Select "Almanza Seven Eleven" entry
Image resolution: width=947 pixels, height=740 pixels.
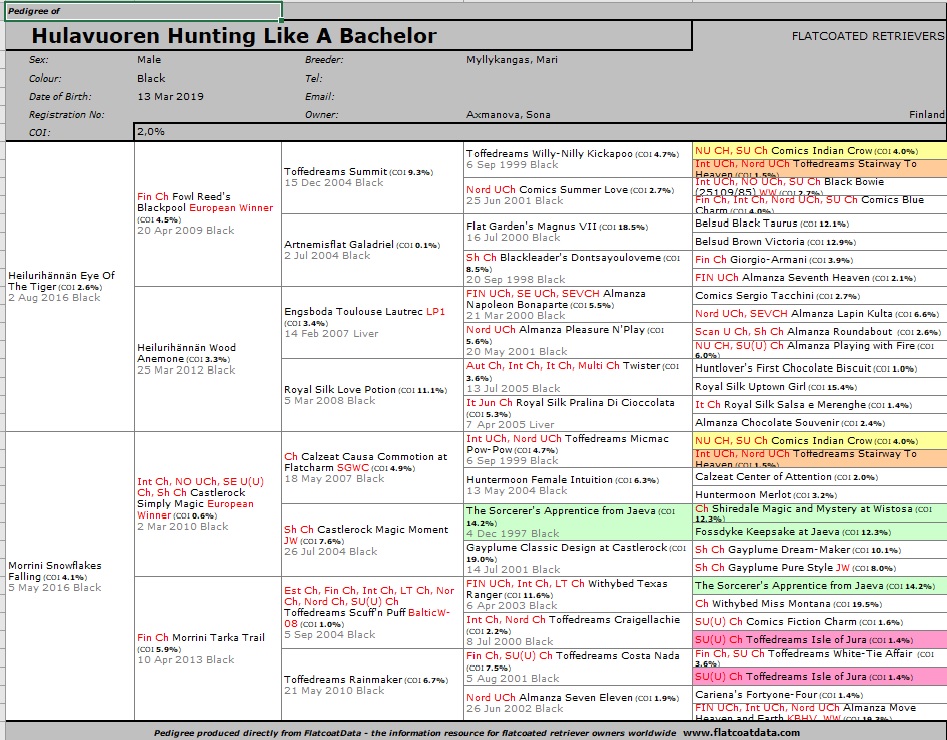(x=578, y=703)
